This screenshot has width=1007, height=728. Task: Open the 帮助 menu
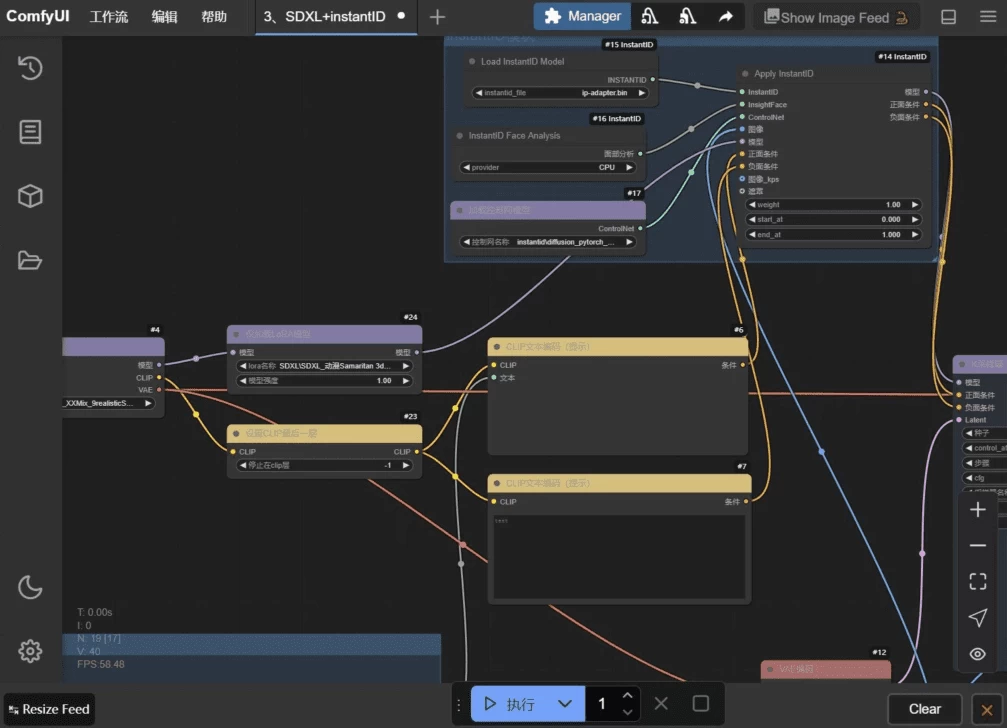pos(214,17)
